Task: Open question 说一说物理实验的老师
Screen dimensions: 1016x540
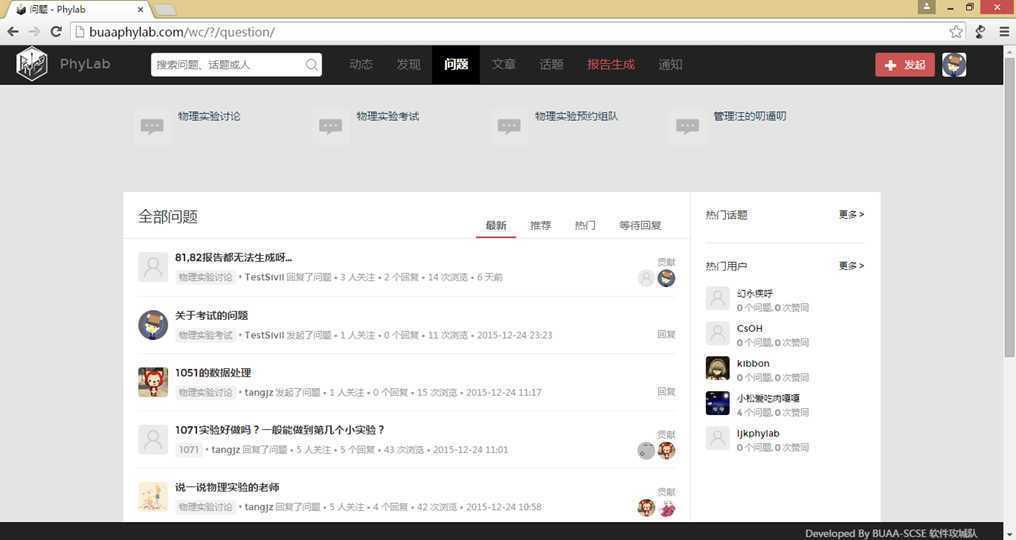Action: point(227,487)
